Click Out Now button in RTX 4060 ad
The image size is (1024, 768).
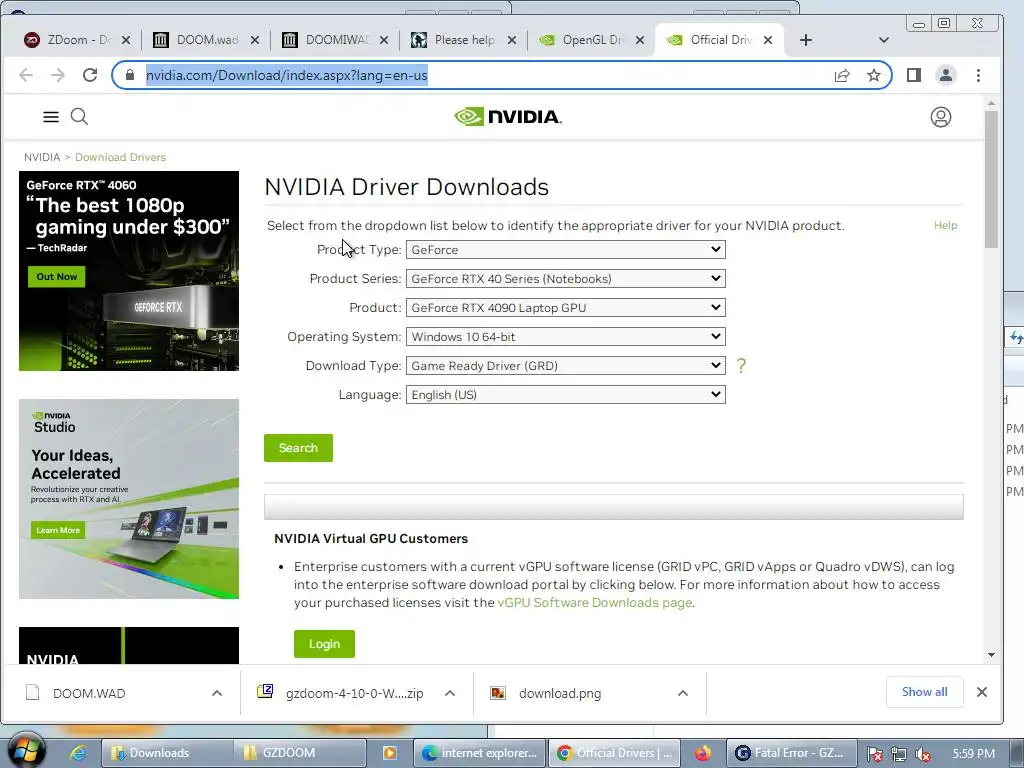[x=57, y=277]
